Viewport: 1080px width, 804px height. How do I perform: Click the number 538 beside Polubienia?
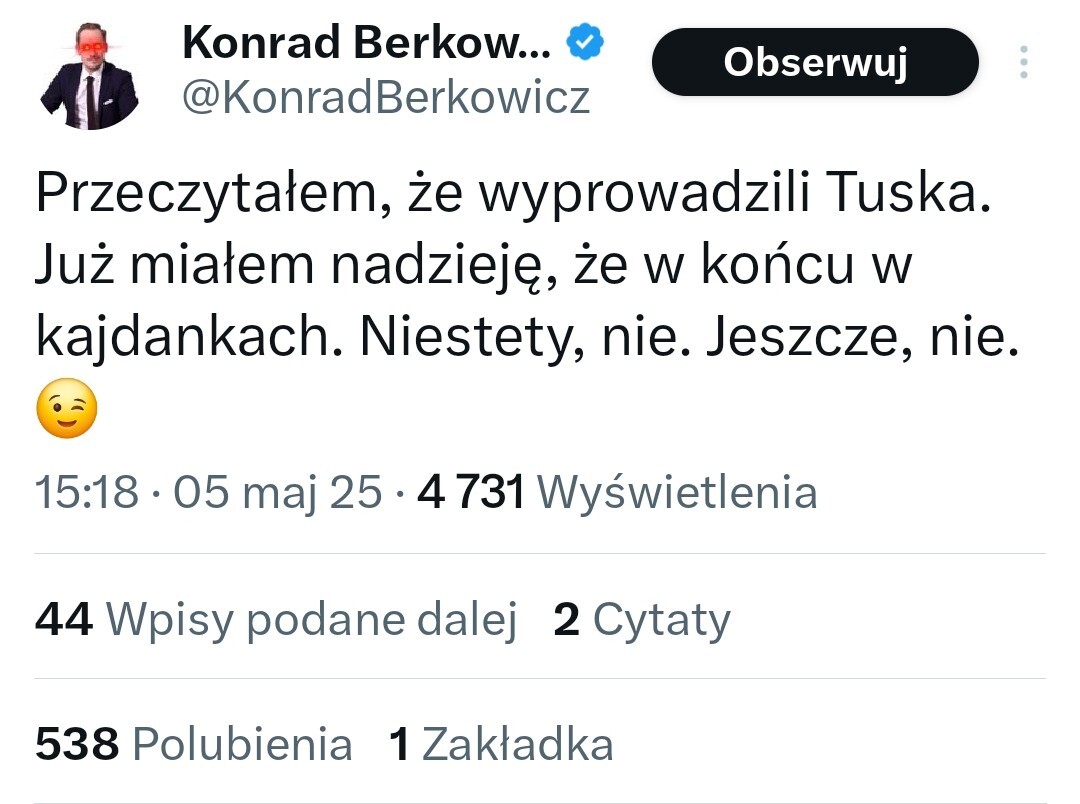[77, 745]
